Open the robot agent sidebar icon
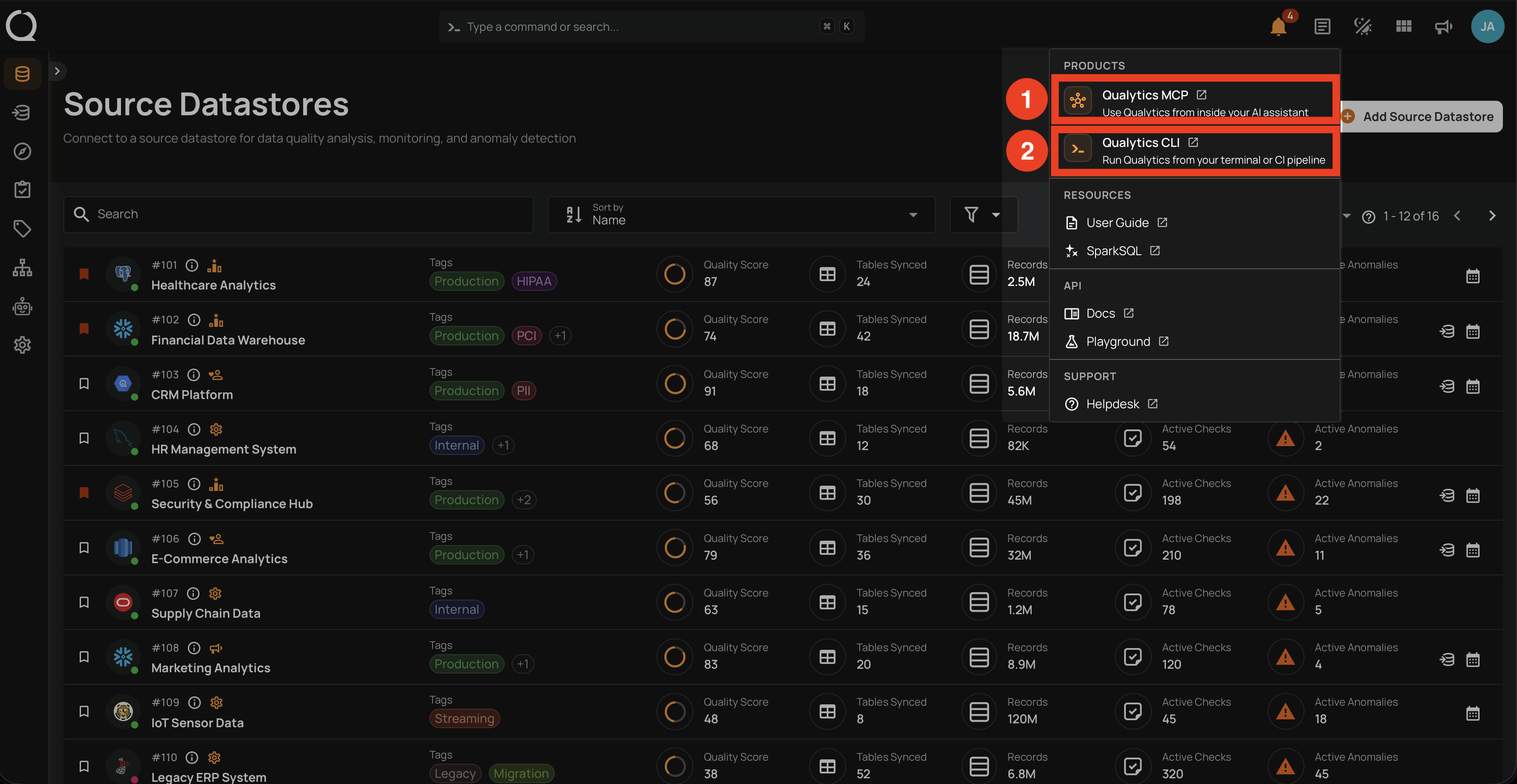Screen dimensions: 1517x784 point(22,306)
